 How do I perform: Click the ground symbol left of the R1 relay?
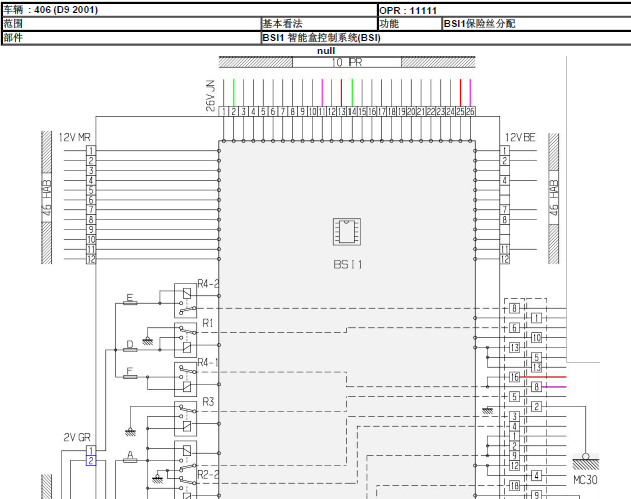[148, 342]
